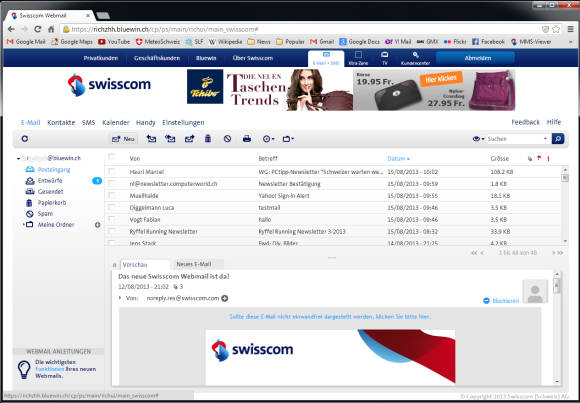Click into the Suchen search field
This screenshot has height=403, width=580.
click(515, 139)
